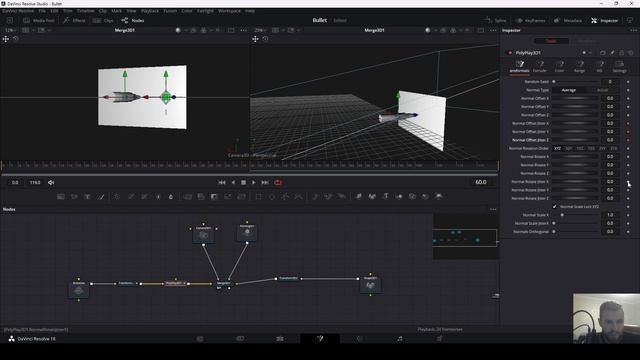Select XYZ normal rotation order
The height and width of the screenshot is (360, 640).
coord(558,148)
